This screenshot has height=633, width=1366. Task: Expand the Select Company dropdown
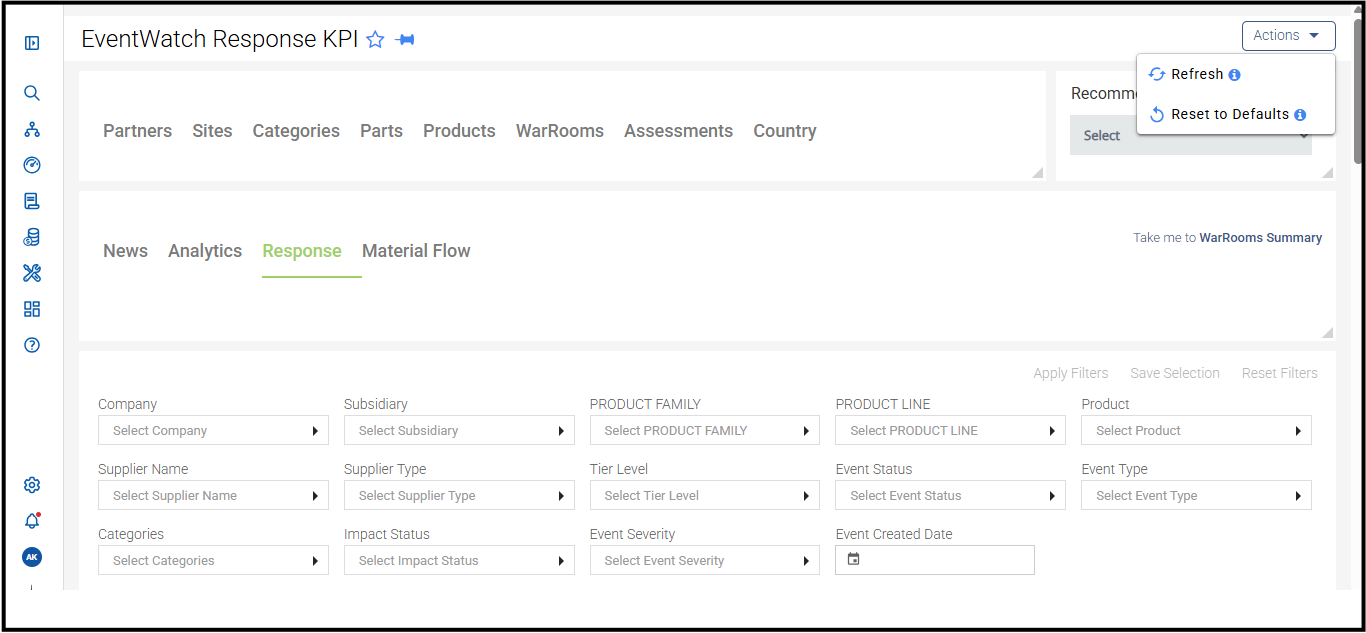(x=213, y=431)
